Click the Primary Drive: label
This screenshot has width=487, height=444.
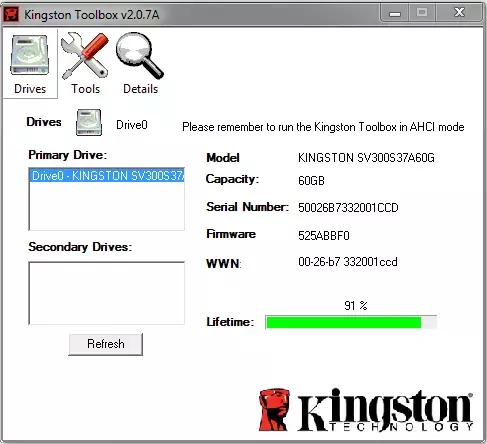68,155
